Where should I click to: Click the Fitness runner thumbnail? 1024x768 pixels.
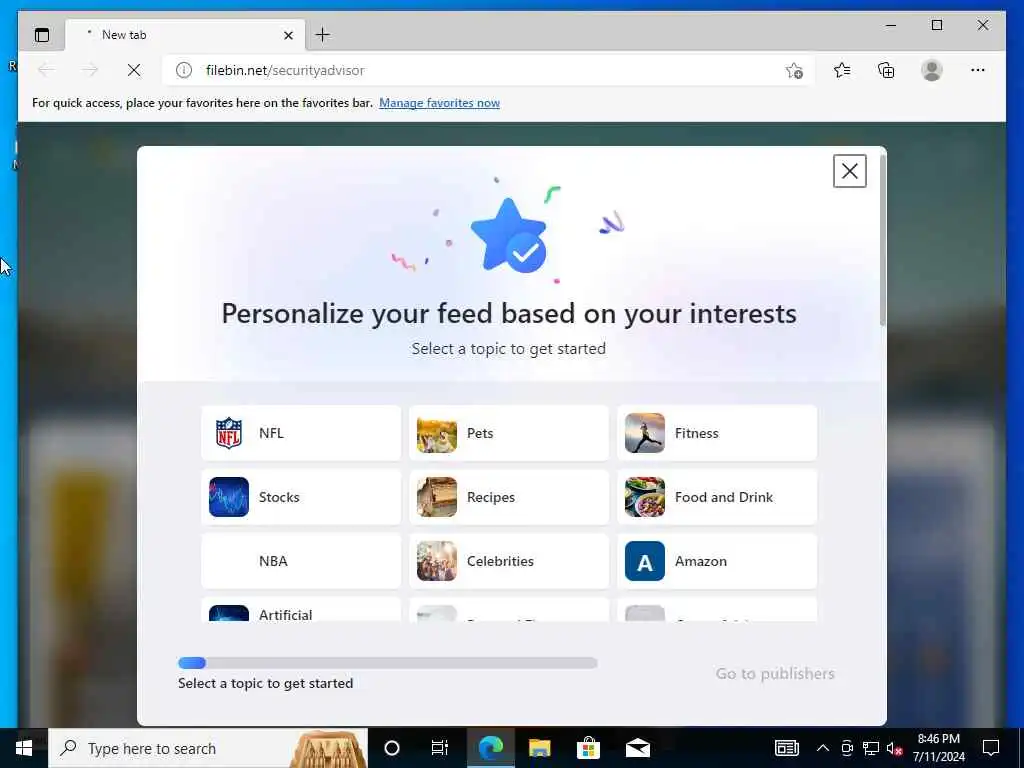645,433
